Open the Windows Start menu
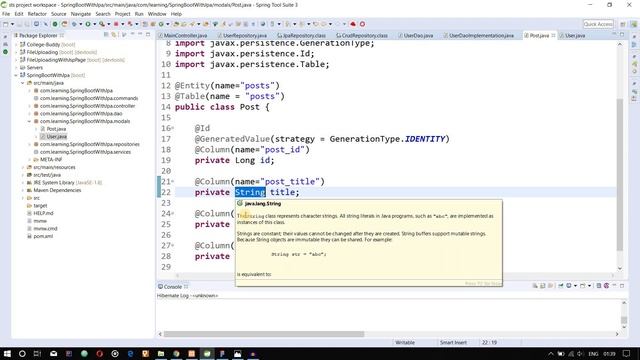This screenshot has height=360, width=640. tap(7, 353)
